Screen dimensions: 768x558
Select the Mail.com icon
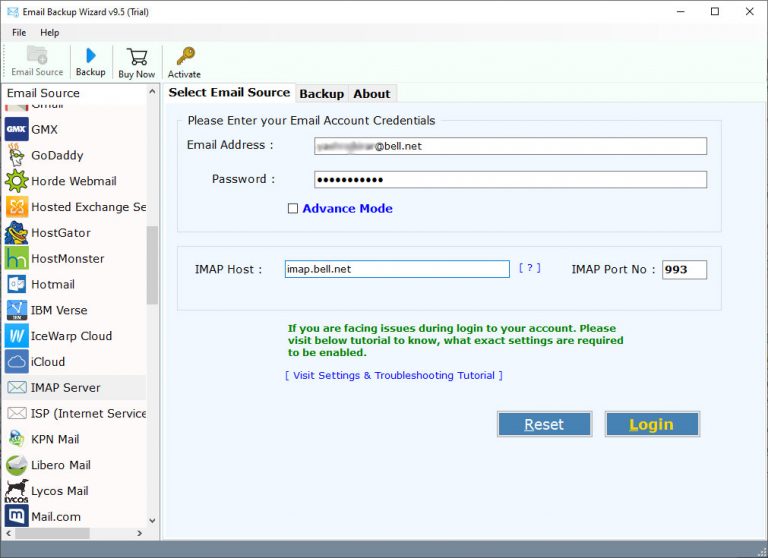pos(17,516)
